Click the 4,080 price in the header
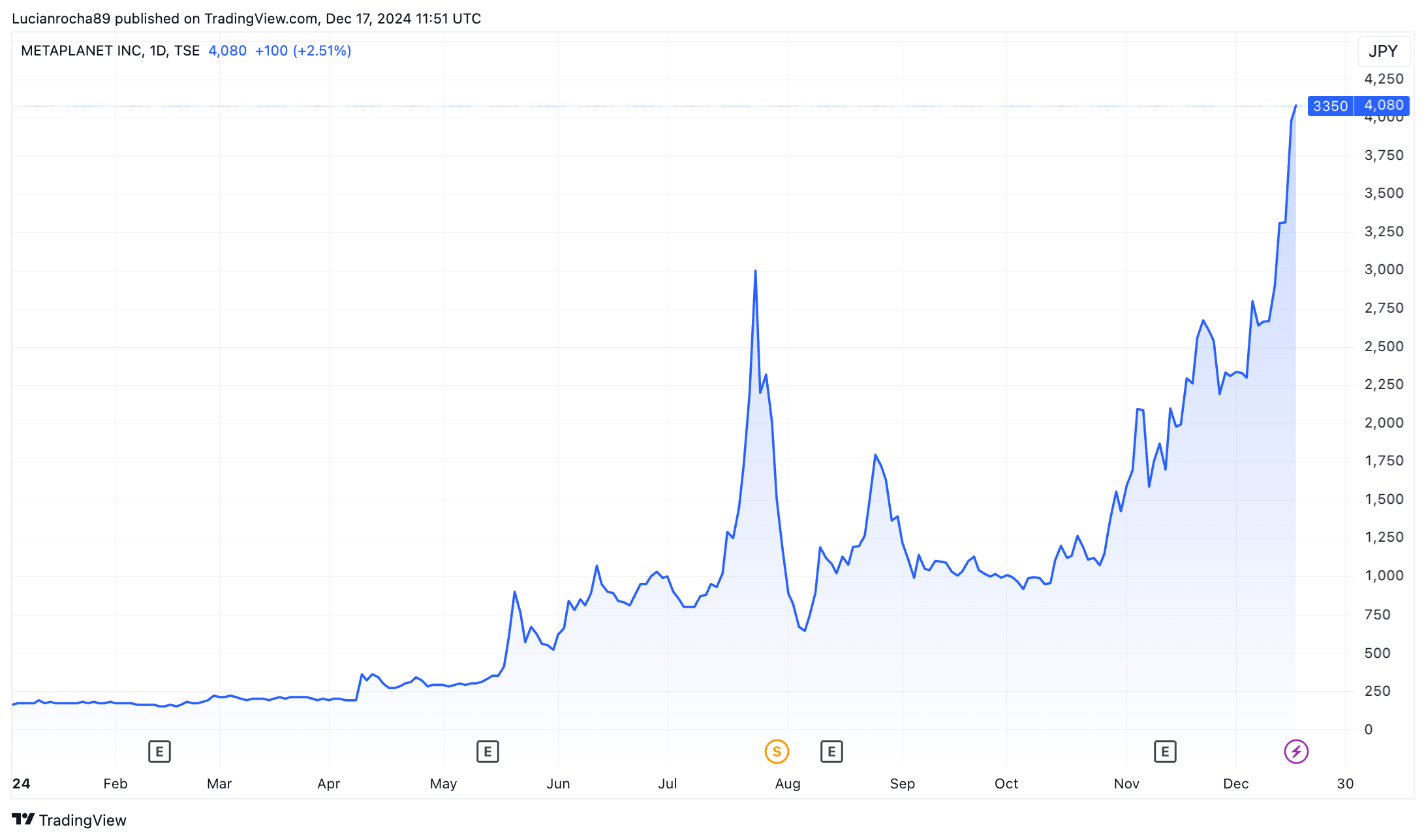Image resolution: width=1426 pixels, height=840 pixels. tap(227, 51)
